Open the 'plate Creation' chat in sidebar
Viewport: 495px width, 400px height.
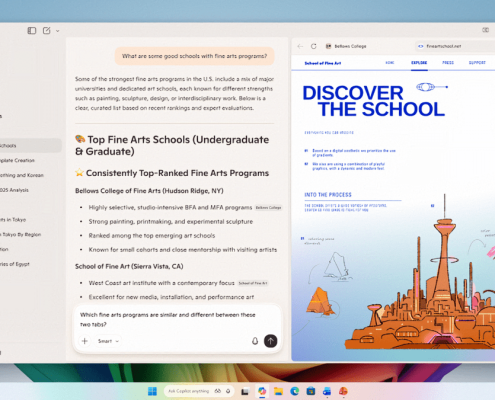pyautogui.click(x=30, y=160)
